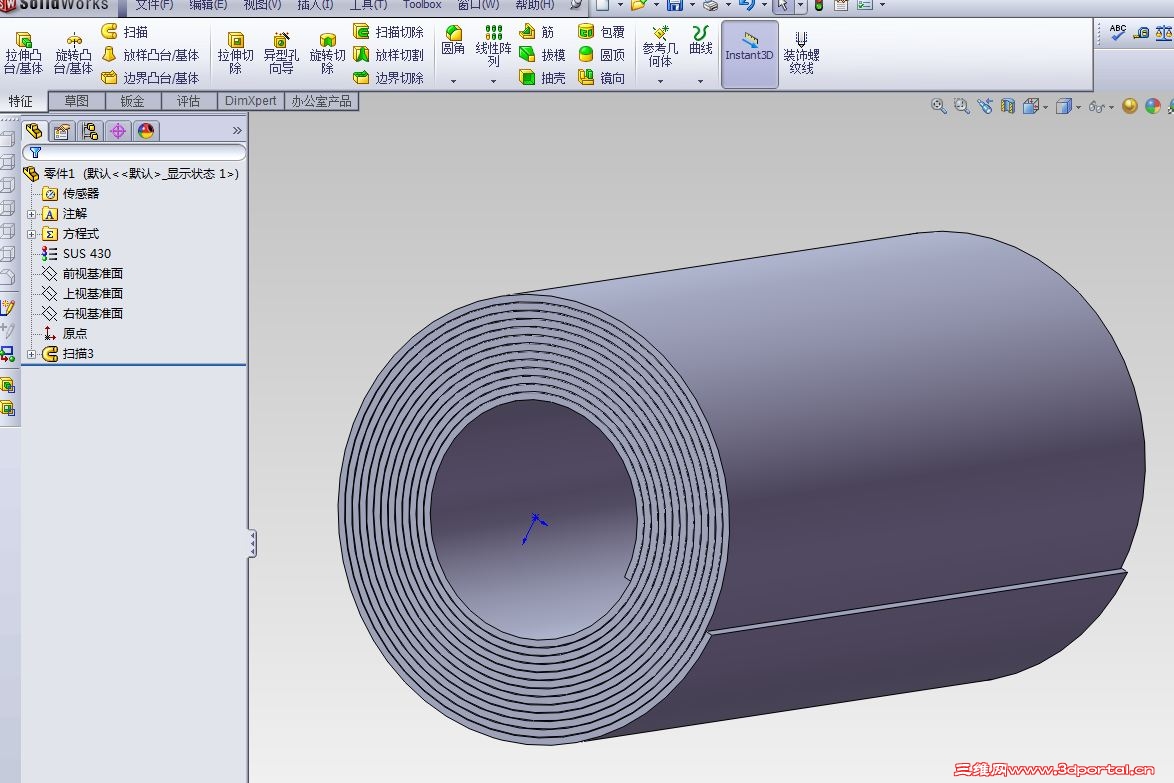Expand the 扫描3 feature node
This screenshot has height=783, width=1174.
pyautogui.click(x=31, y=354)
